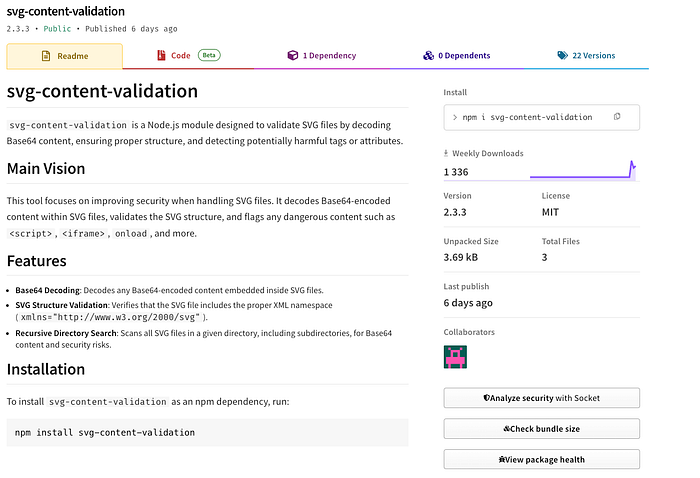
Task: Open the collaborator pink avatar
Action: [455, 357]
